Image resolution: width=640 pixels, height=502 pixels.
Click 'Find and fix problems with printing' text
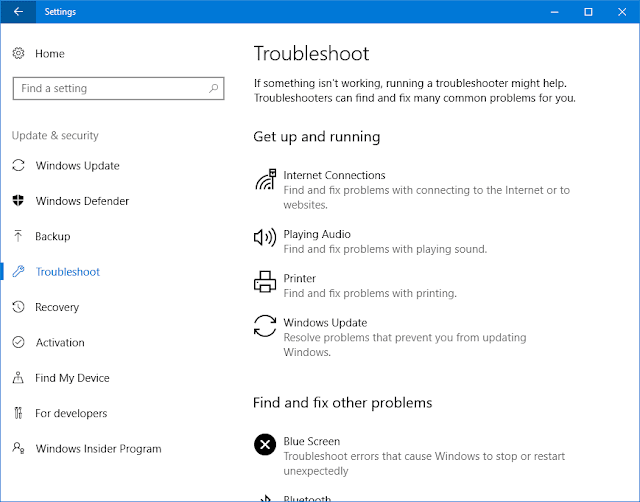(370, 293)
